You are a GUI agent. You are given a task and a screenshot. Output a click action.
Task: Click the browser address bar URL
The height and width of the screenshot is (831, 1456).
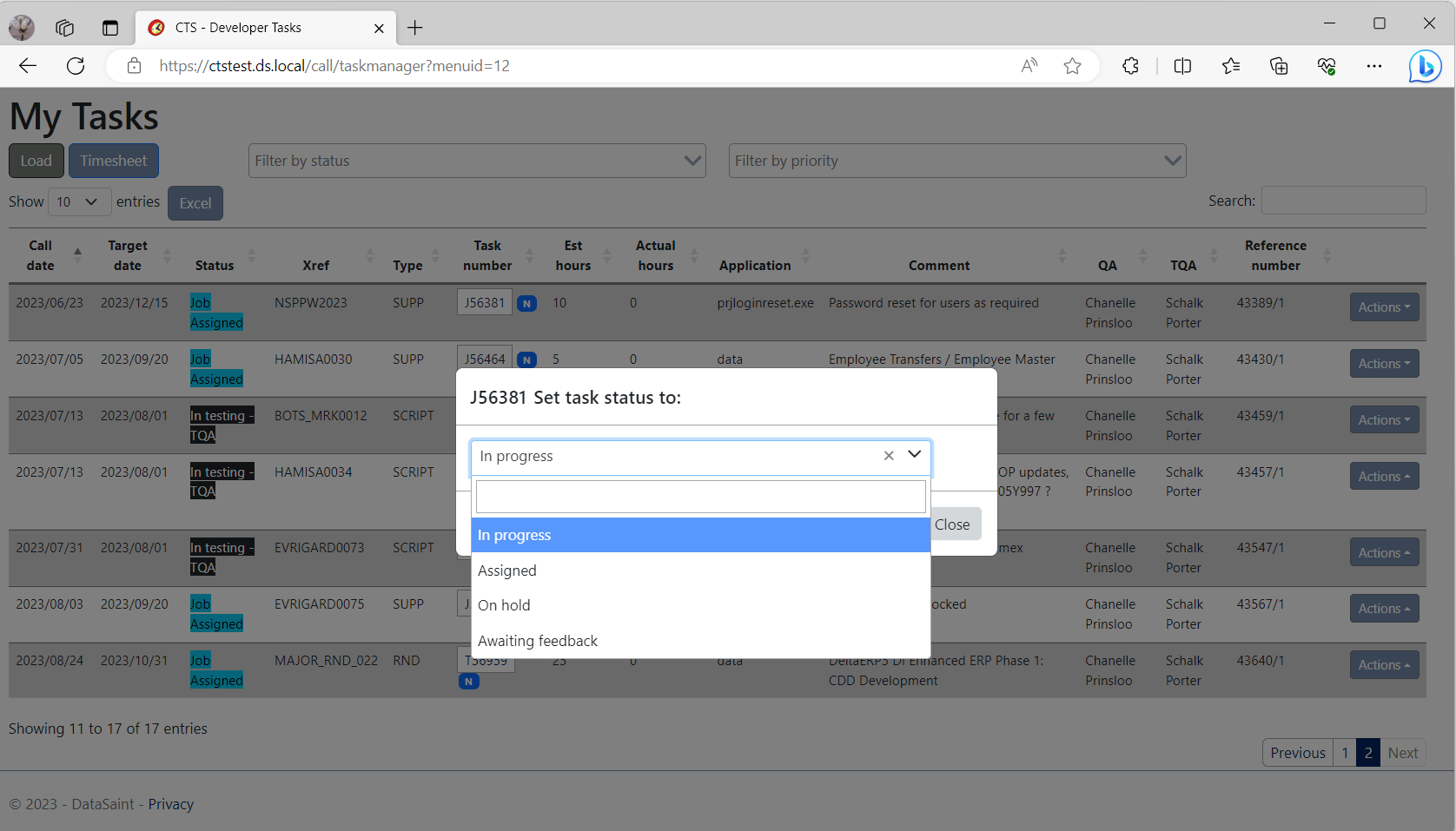click(x=334, y=66)
